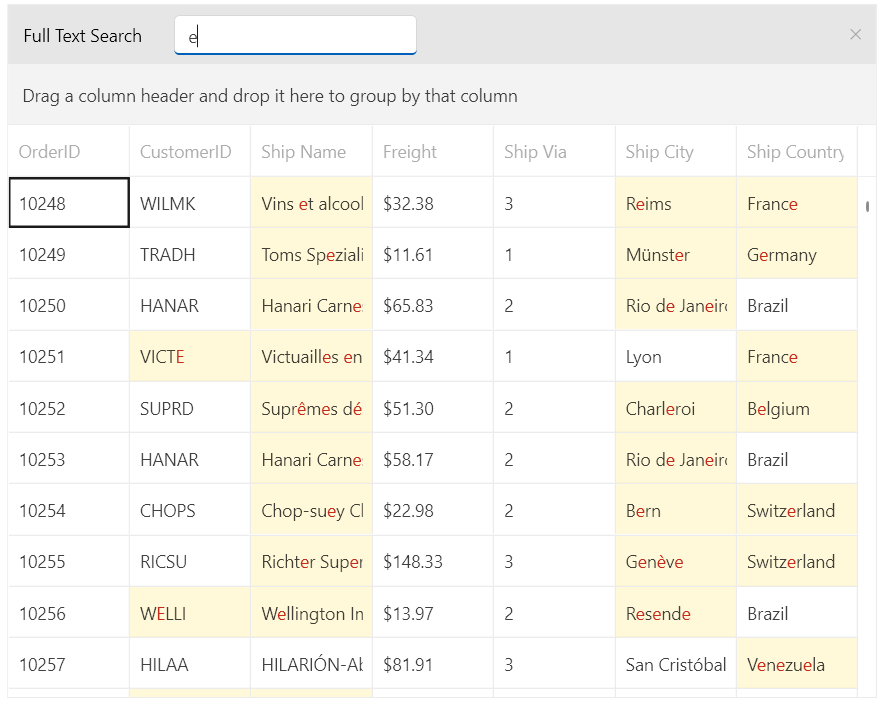This screenshot has height=707, width=882.
Task: Select the highlighted cell VICTE
Action: tap(188, 356)
